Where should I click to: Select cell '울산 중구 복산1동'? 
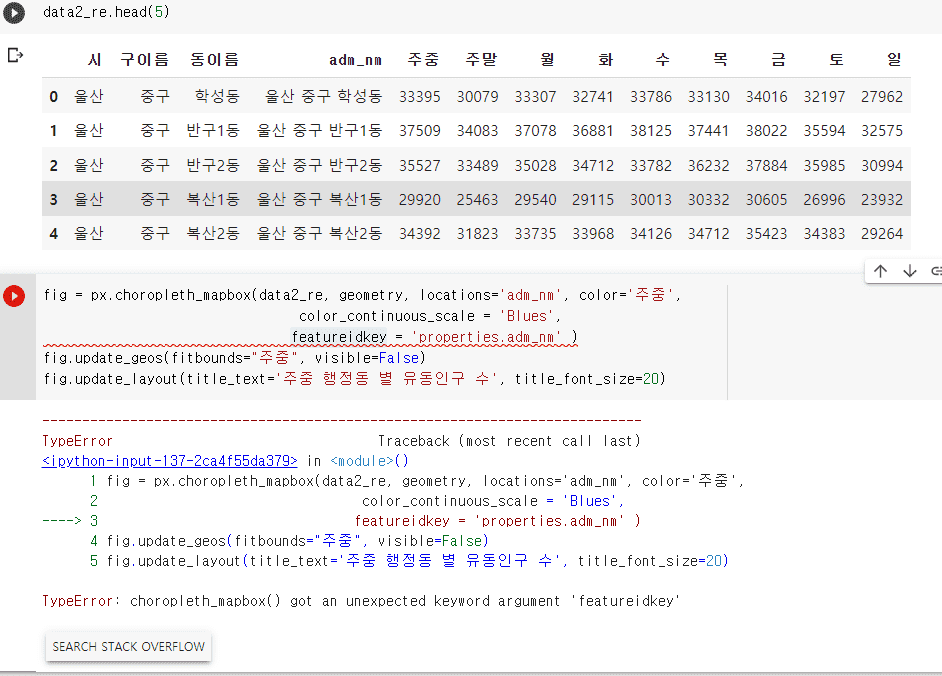click(319, 199)
